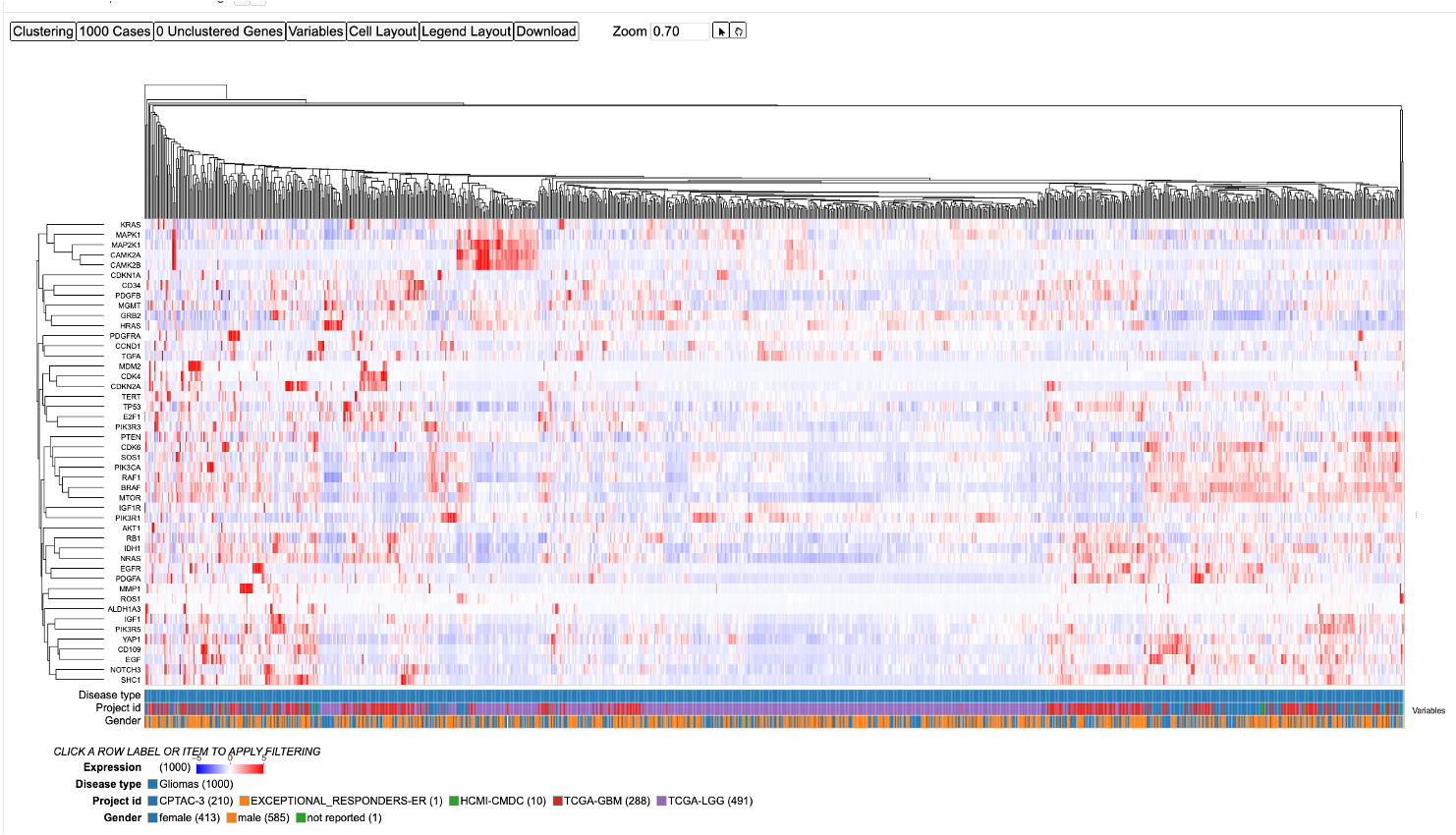Click the male orange legend square

232,817
